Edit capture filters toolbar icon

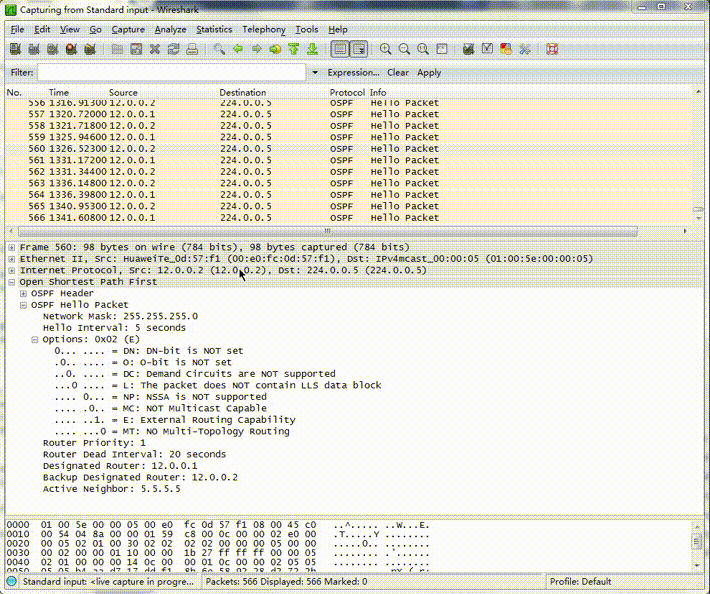[469, 49]
